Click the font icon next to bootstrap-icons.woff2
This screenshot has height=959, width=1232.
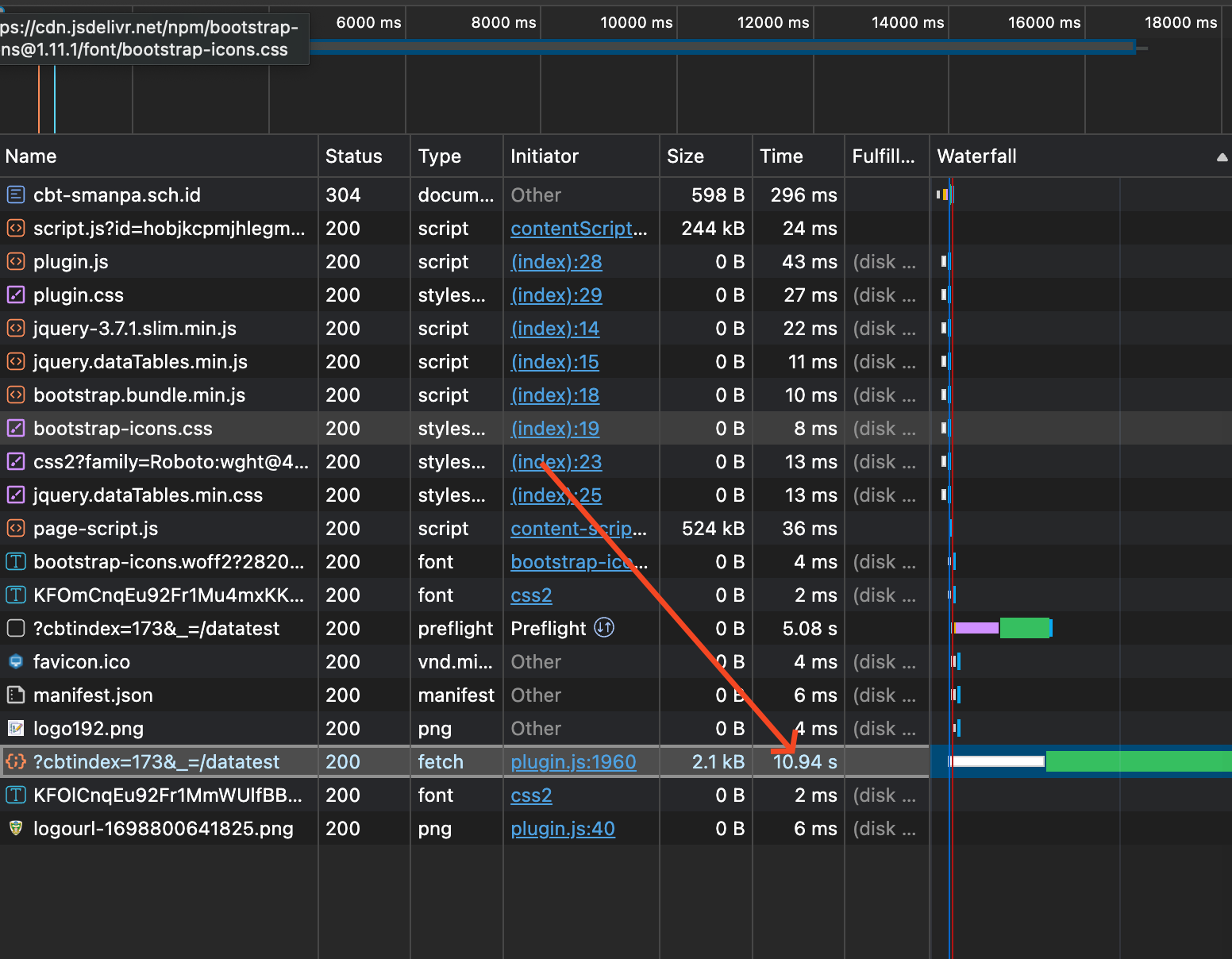(x=16, y=561)
